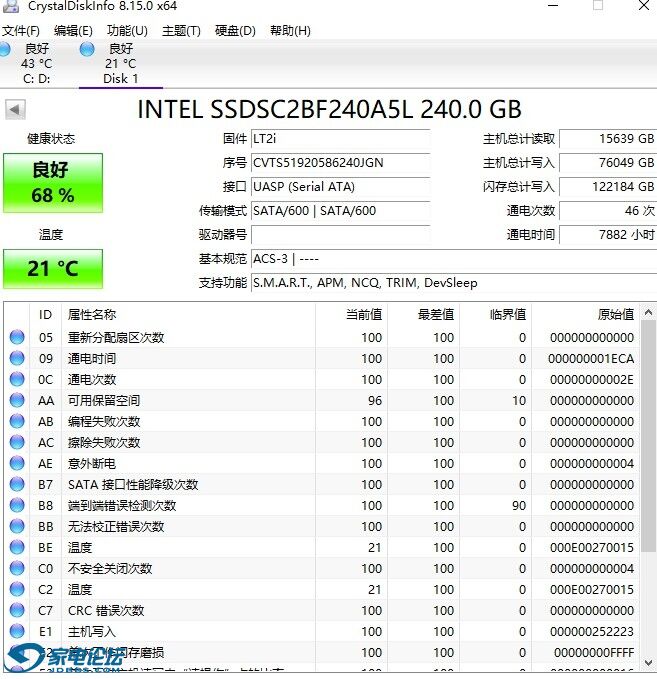Click status orb for AB 编程失败次数 row
The image size is (657, 679).
(x=17, y=421)
